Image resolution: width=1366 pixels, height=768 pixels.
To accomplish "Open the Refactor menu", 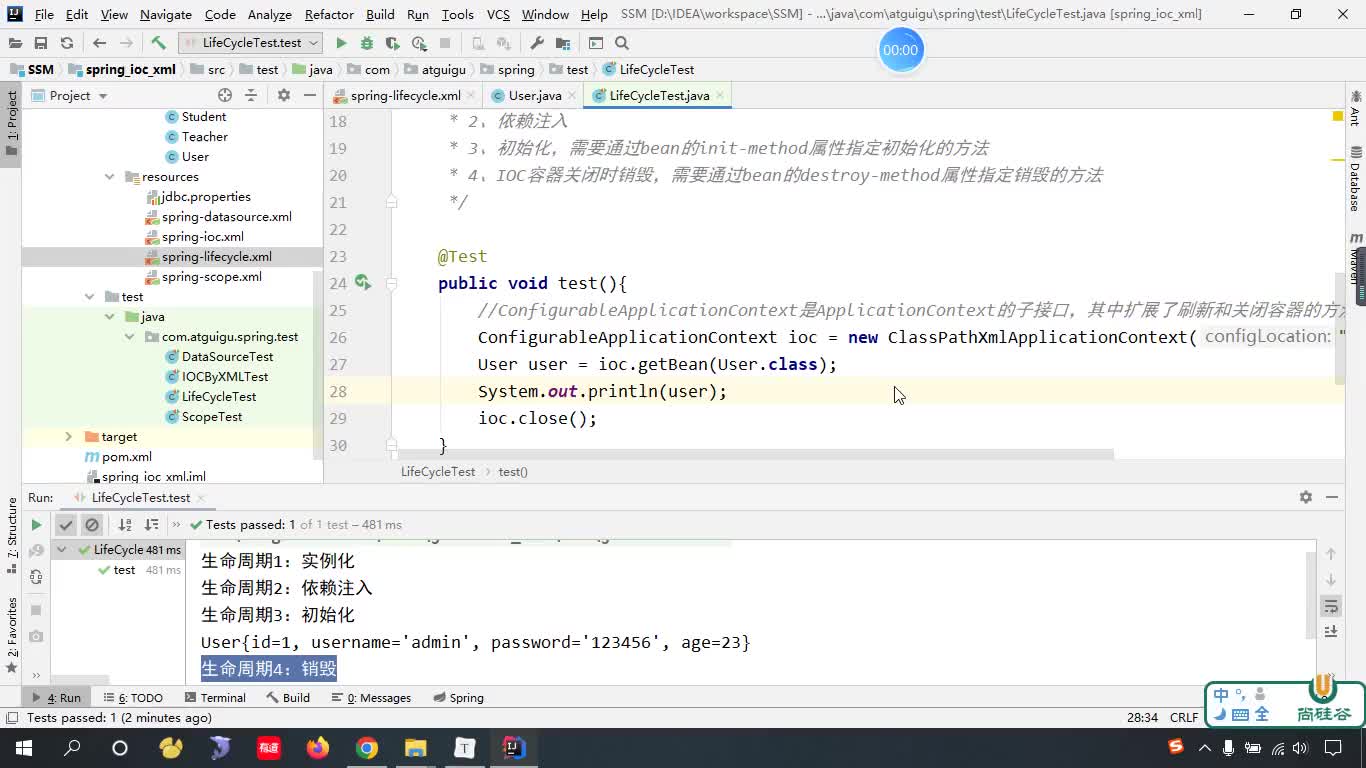I will (329, 14).
